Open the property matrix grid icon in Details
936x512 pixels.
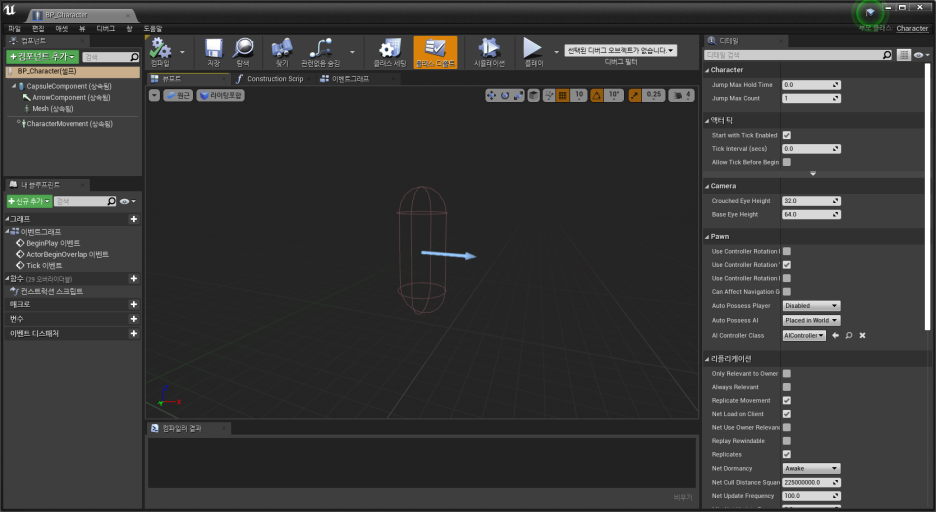(904, 55)
